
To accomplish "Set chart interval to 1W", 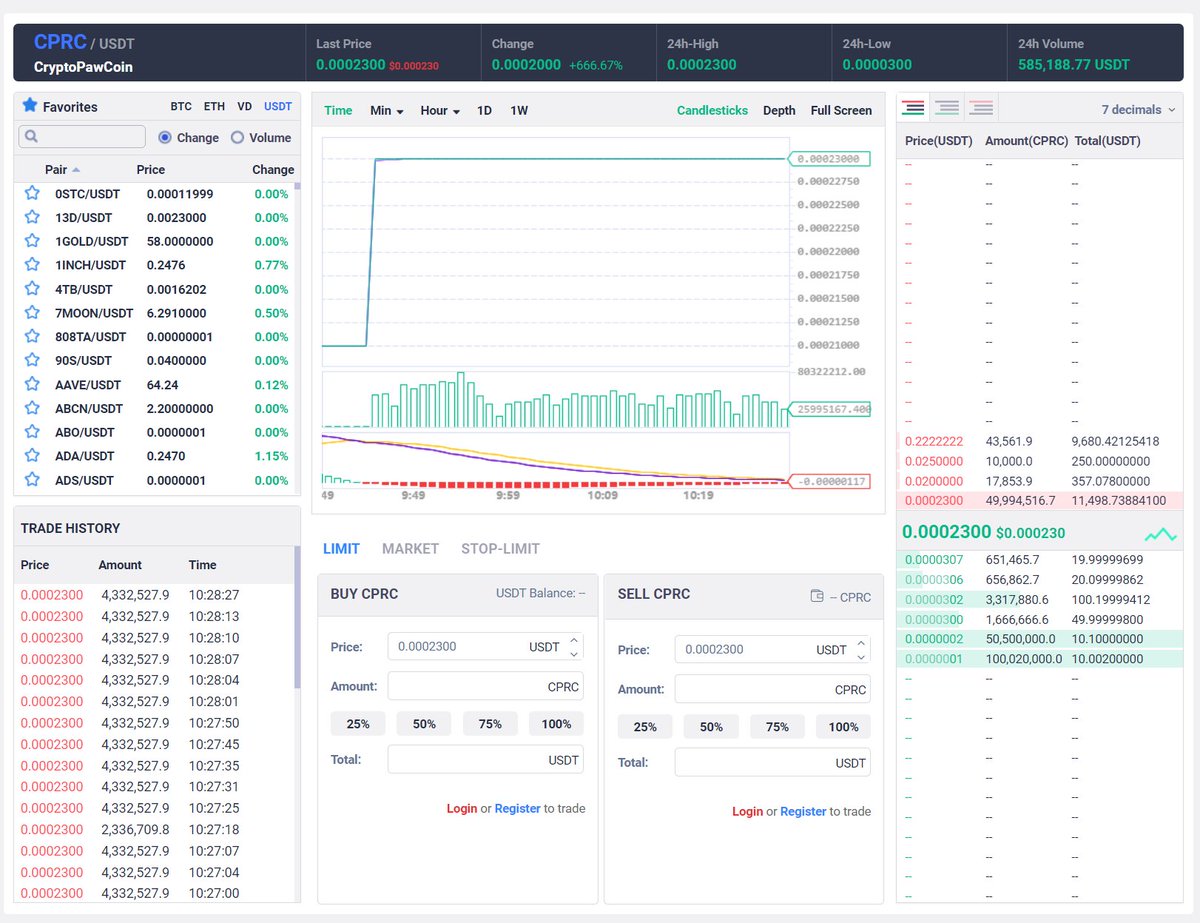I will pos(519,111).
